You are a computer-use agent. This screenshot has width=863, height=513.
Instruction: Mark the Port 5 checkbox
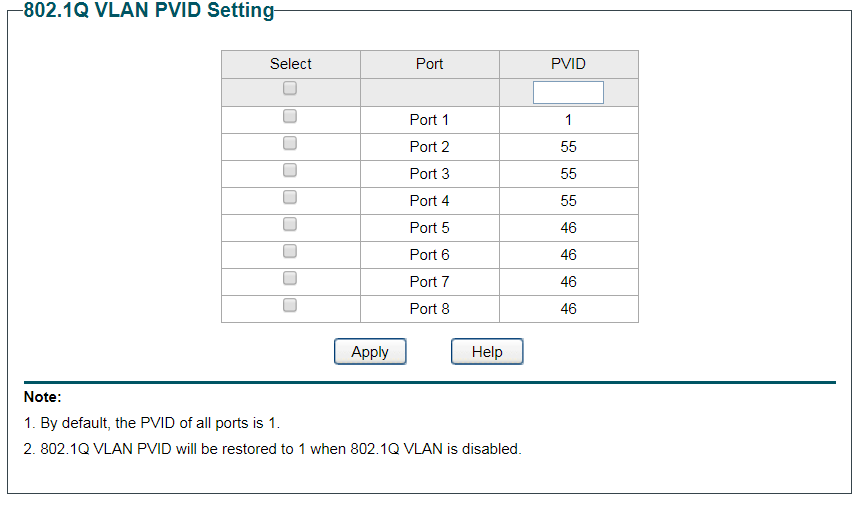coord(290,224)
